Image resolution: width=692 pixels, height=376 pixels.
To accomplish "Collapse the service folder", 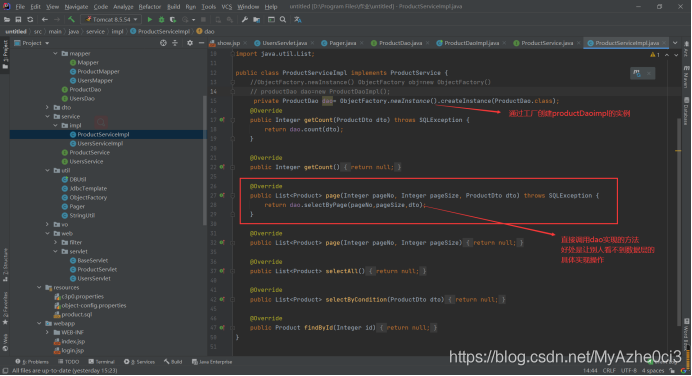I will click(47, 117).
